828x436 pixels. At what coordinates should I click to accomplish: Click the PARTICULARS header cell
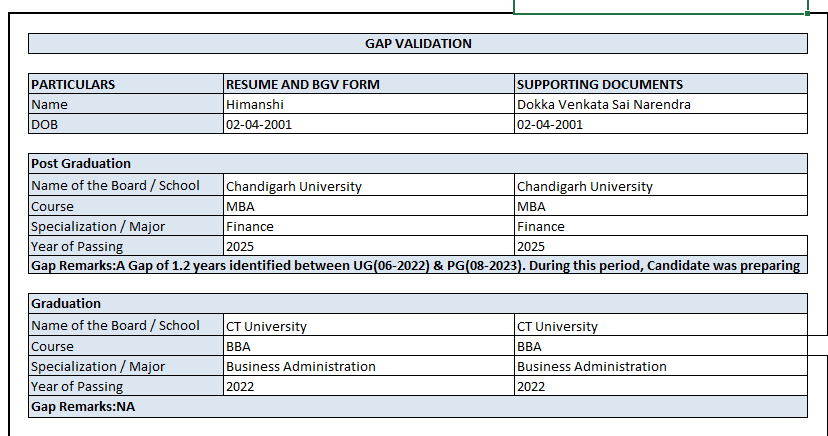[x=126, y=84]
